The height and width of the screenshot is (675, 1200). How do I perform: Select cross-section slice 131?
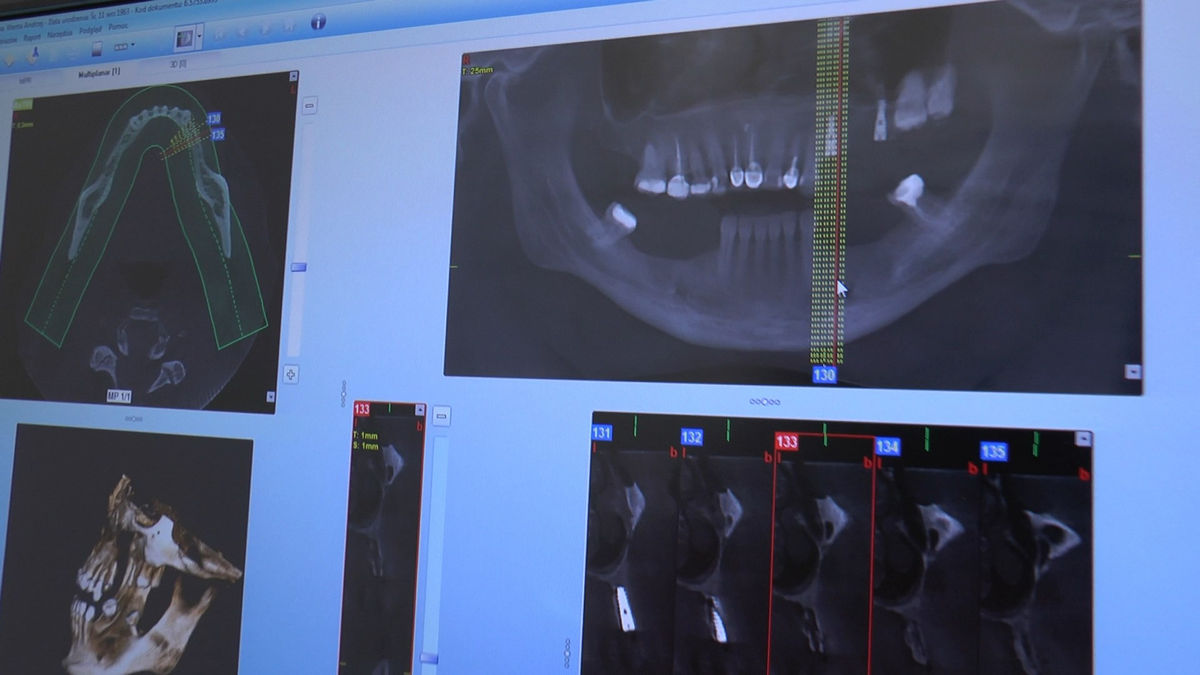tap(602, 433)
